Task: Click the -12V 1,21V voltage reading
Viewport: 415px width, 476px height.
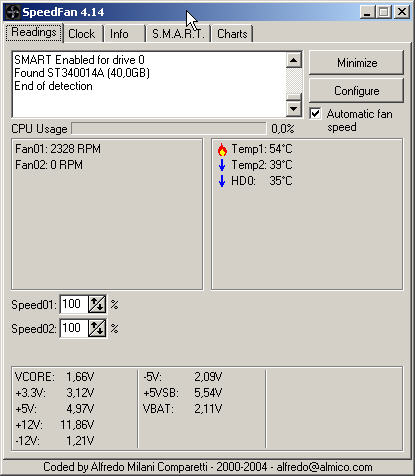Action: click(54, 441)
